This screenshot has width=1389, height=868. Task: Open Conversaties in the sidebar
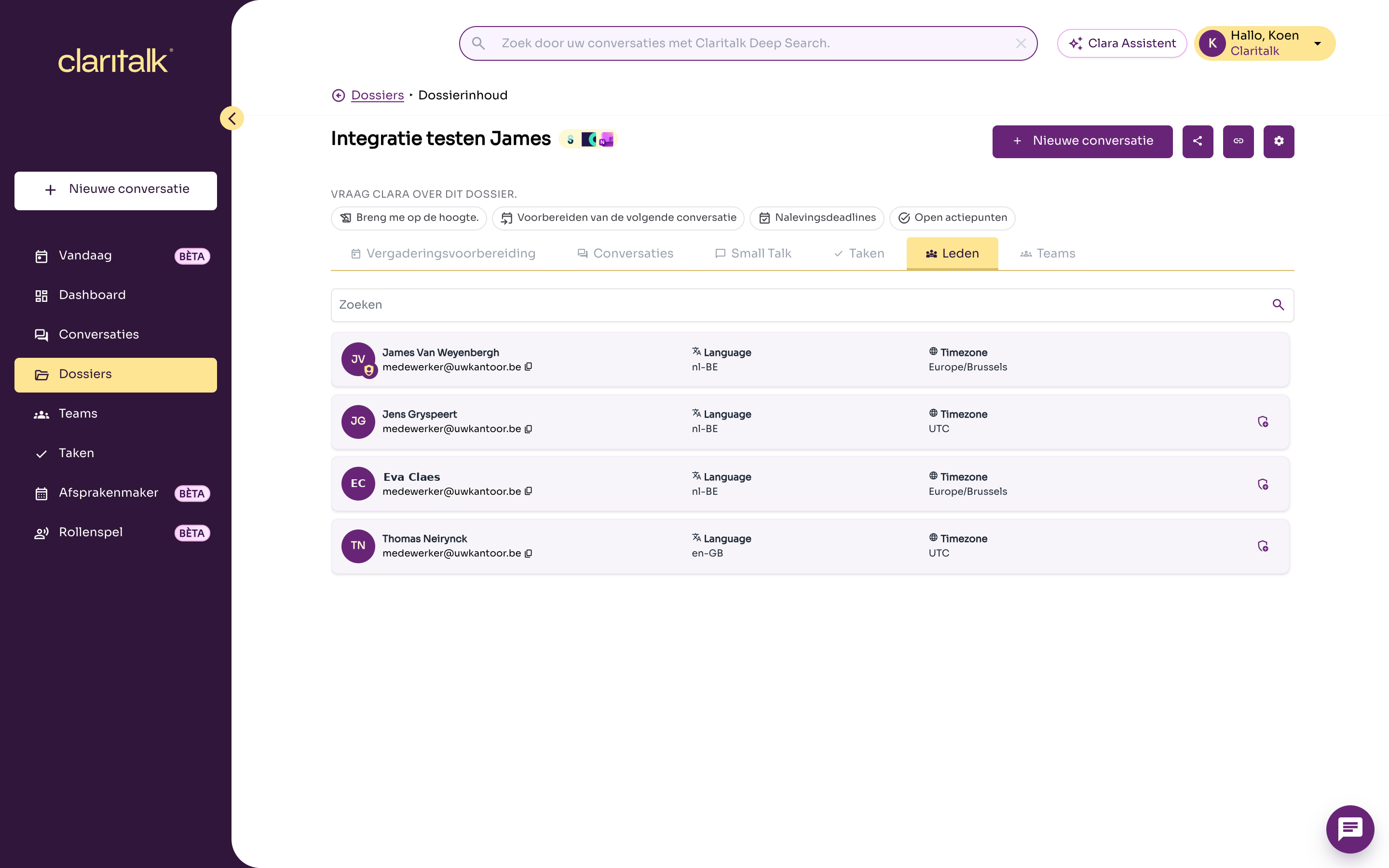pos(116,335)
